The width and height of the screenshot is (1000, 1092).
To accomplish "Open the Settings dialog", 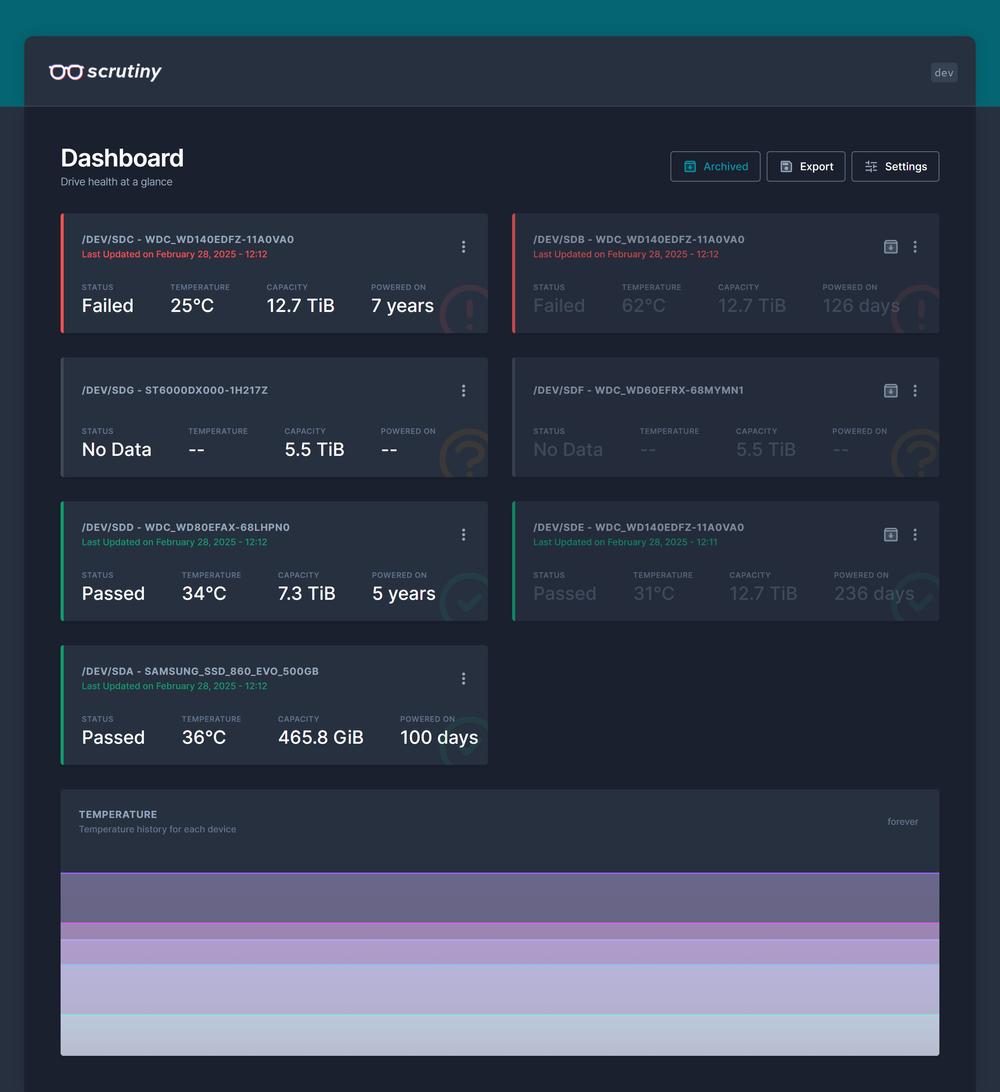I will [895, 167].
